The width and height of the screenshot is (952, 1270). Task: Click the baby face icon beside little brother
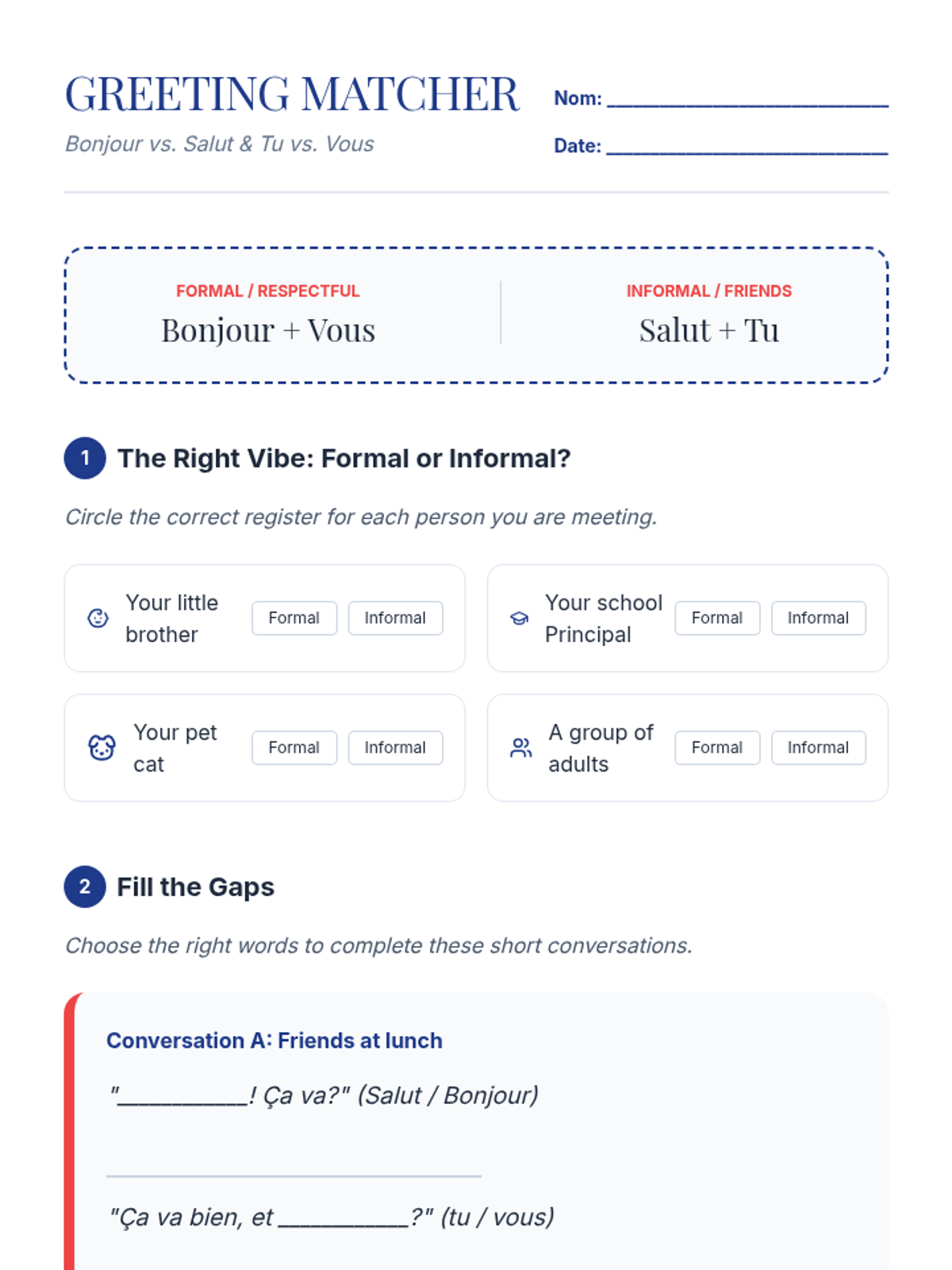[x=98, y=618]
